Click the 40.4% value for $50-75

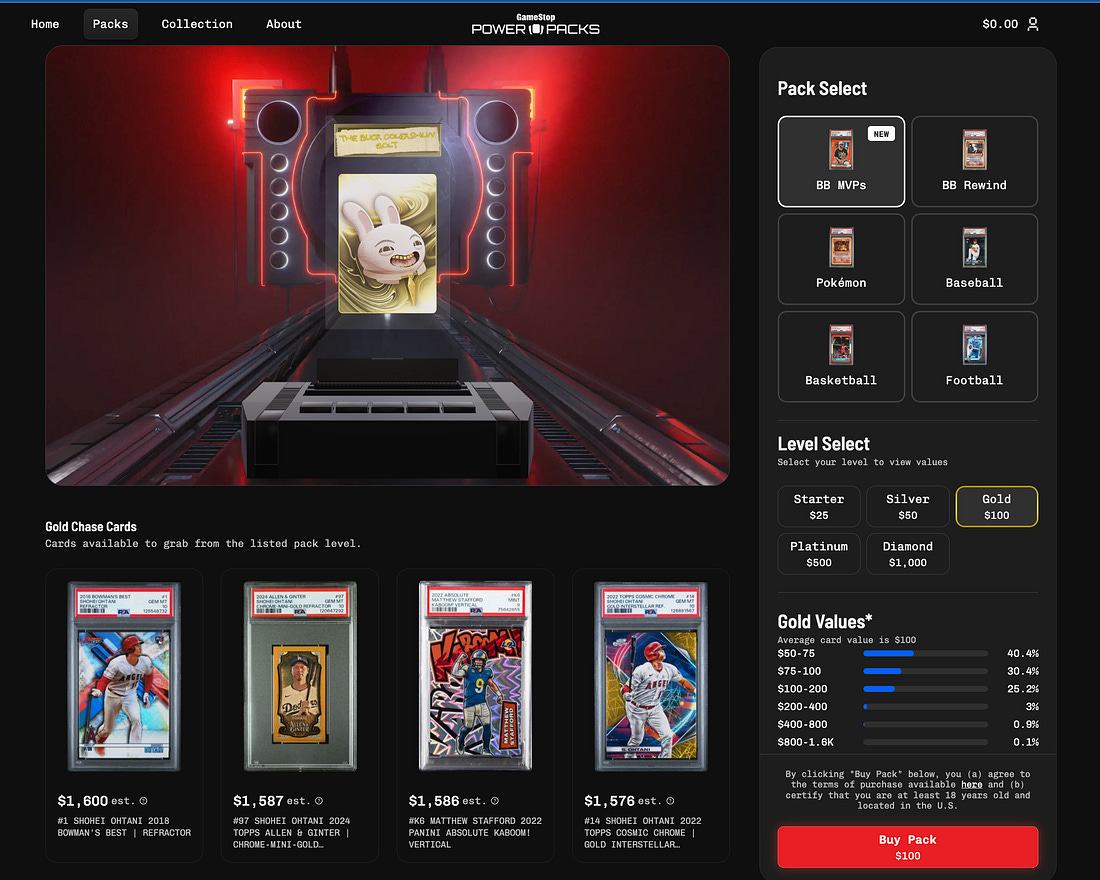click(1023, 653)
